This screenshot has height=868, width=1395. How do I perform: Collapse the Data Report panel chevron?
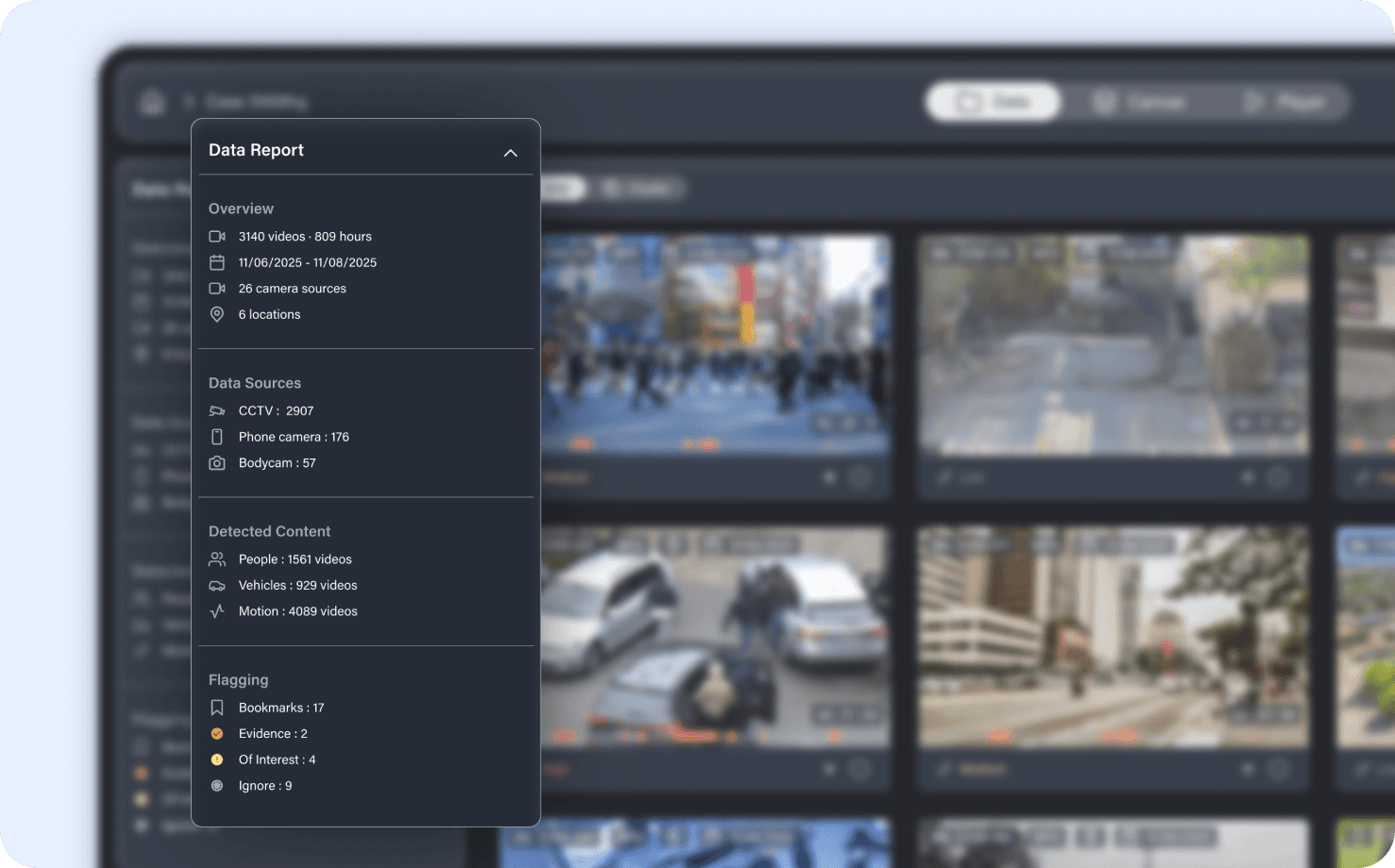coord(511,153)
